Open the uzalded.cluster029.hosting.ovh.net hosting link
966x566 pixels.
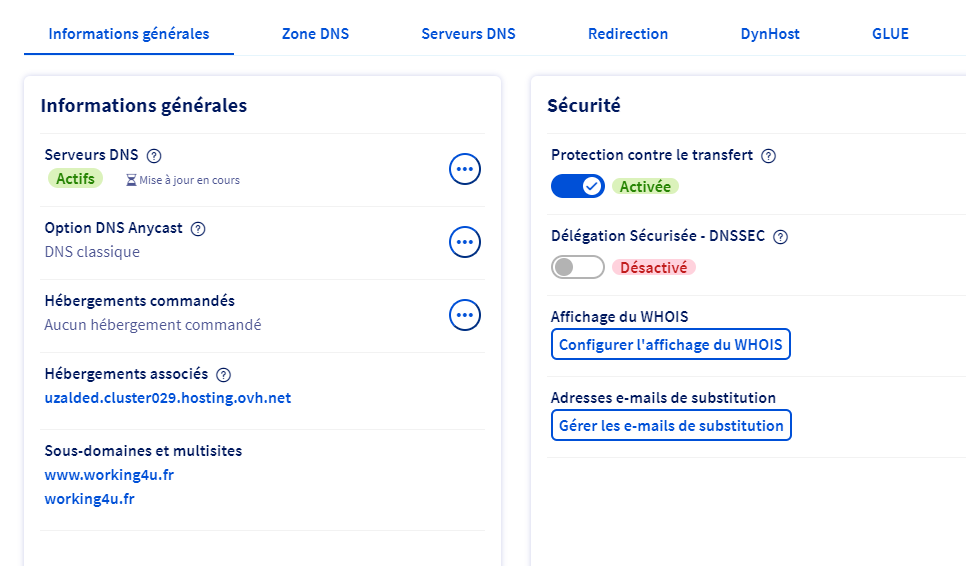pos(167,398)
